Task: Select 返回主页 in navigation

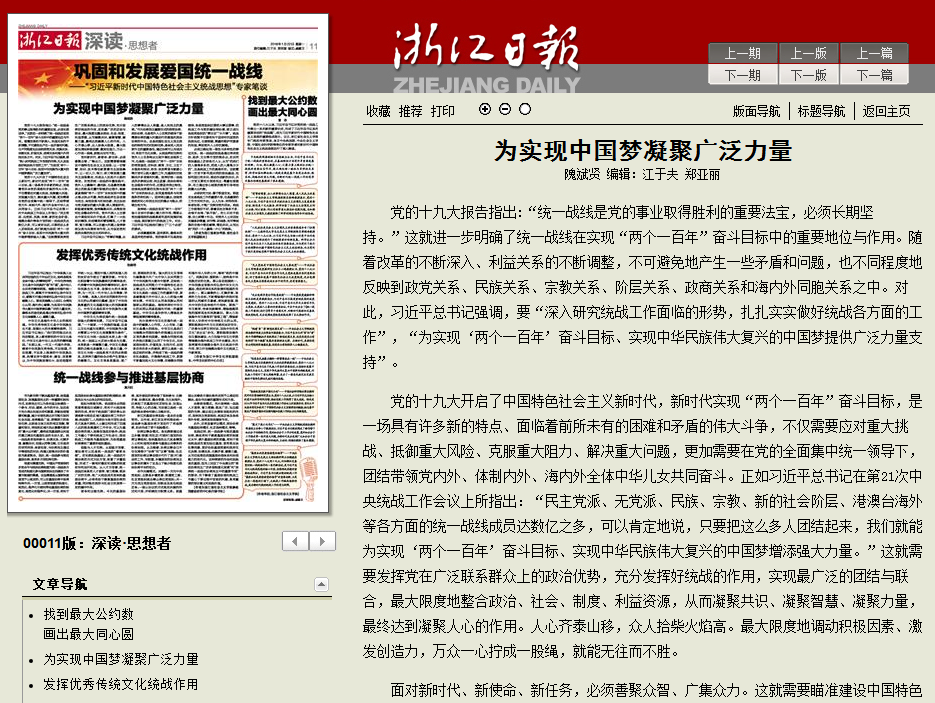Action: point(886,112)
